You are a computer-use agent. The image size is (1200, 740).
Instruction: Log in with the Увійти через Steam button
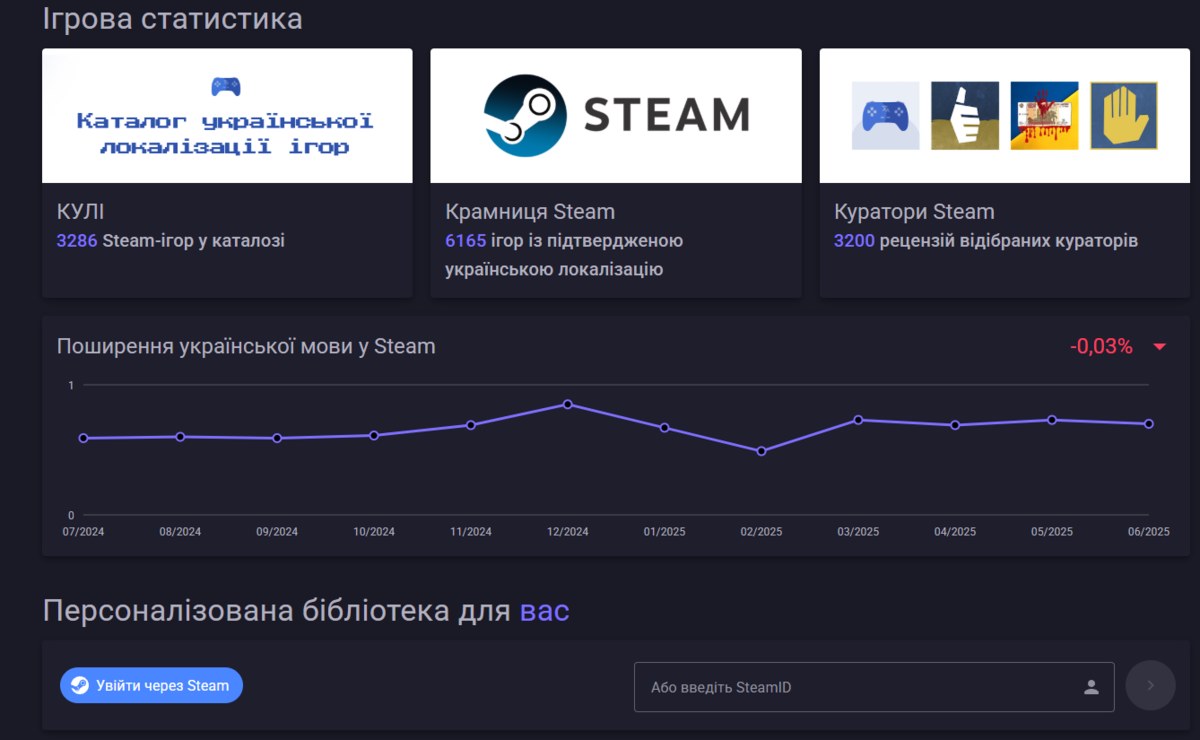point(151,686)
